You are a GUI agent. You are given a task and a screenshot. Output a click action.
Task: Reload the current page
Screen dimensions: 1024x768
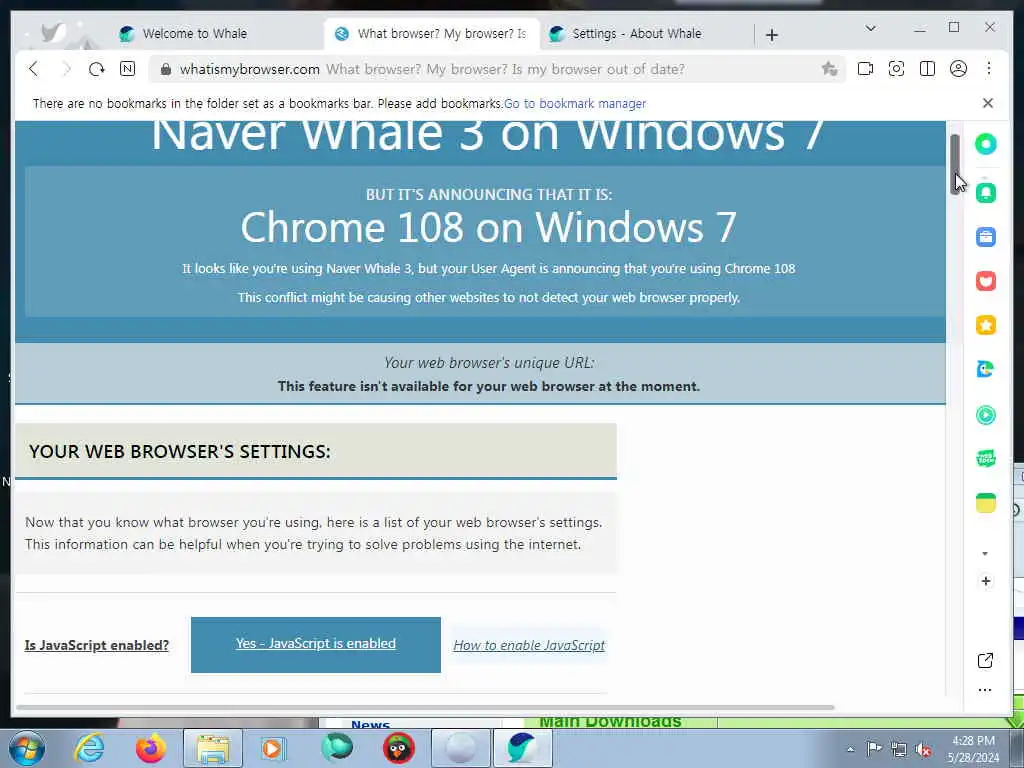(x=96, y=69)
